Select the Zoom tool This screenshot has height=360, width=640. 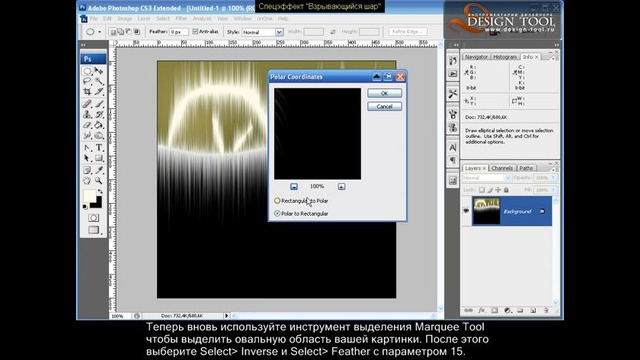(x=99, y=180)
